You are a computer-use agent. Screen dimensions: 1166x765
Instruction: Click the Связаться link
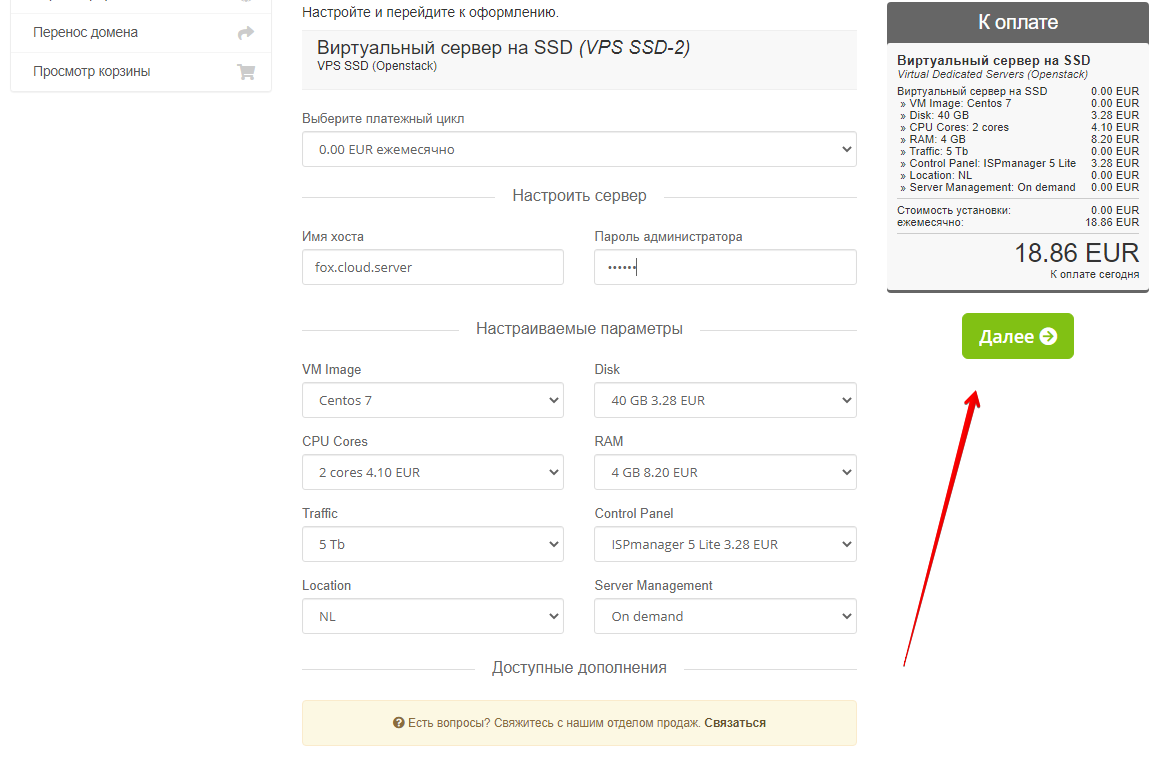735,723
